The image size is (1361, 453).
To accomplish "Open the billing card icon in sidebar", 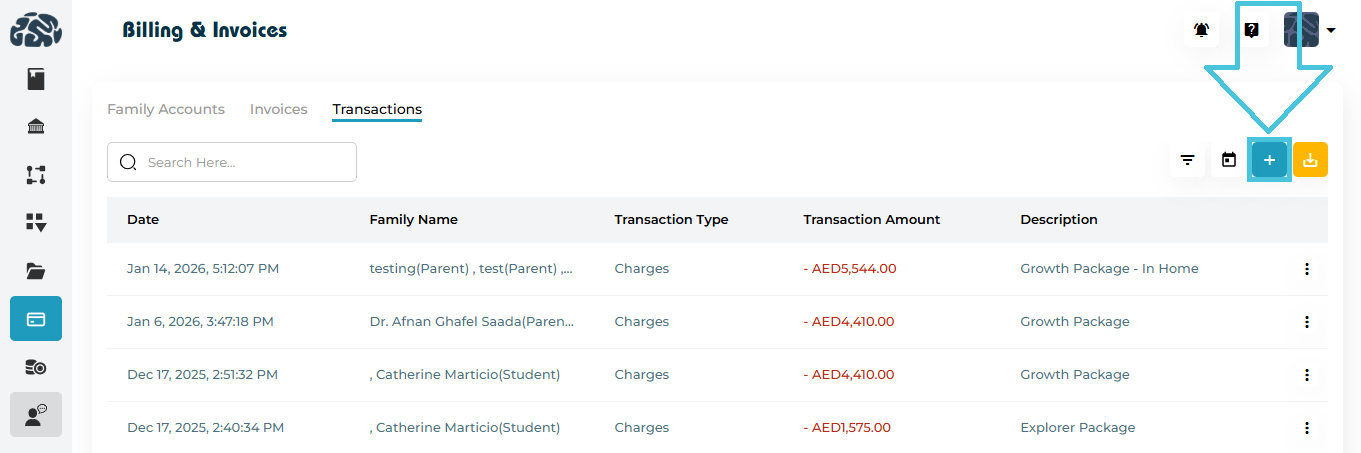I will point(36,319).
